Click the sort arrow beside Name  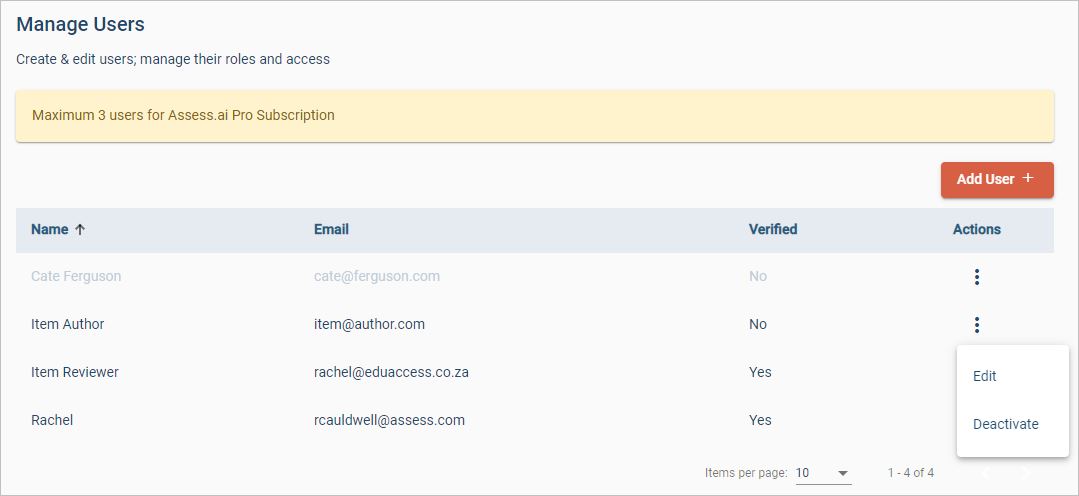[80, 230]
